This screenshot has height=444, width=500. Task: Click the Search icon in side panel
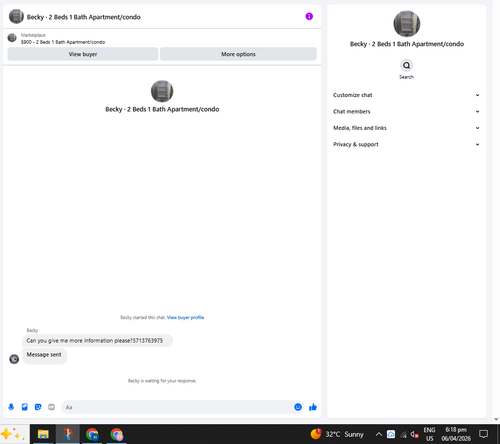pyautogui.click(x=406, y=65)
